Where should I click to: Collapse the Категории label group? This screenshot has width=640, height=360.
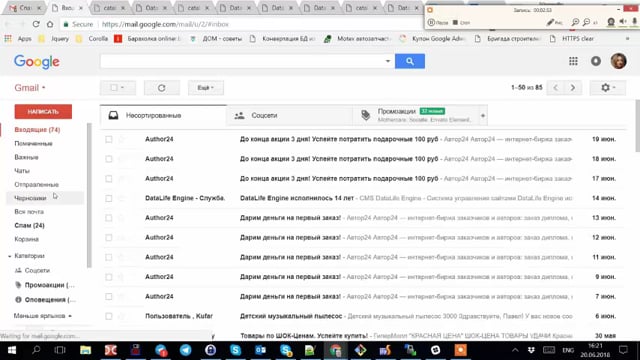coord(9,256)
